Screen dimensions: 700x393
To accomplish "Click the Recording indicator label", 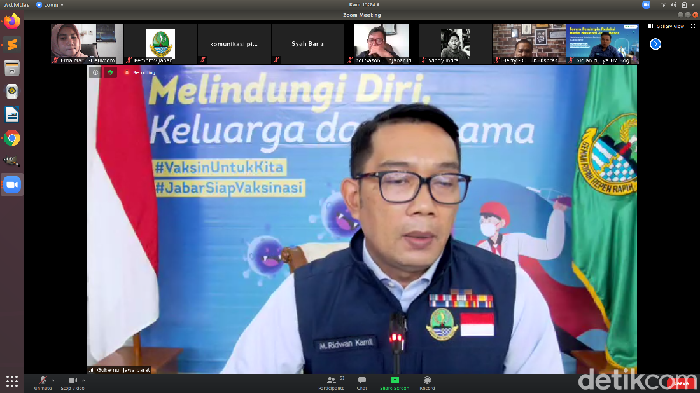I will (140, 72).
